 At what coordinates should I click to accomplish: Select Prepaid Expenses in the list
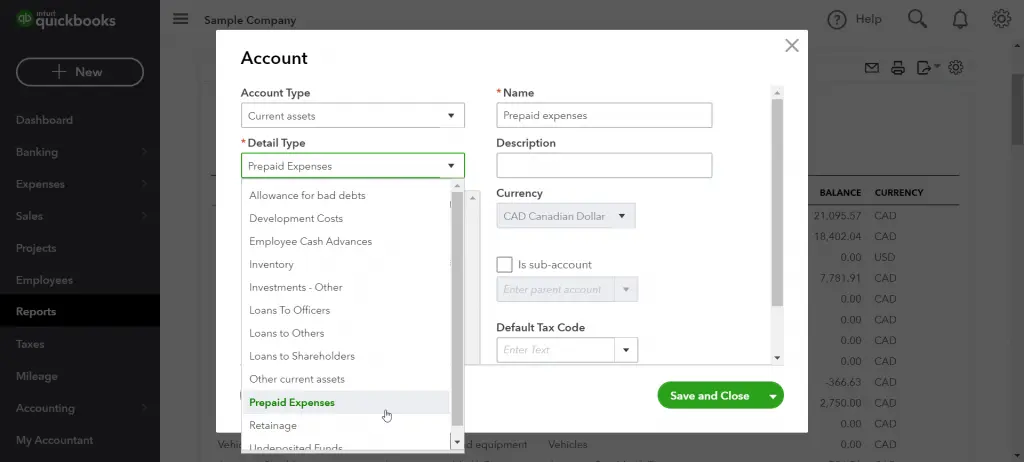pos(345,403)
